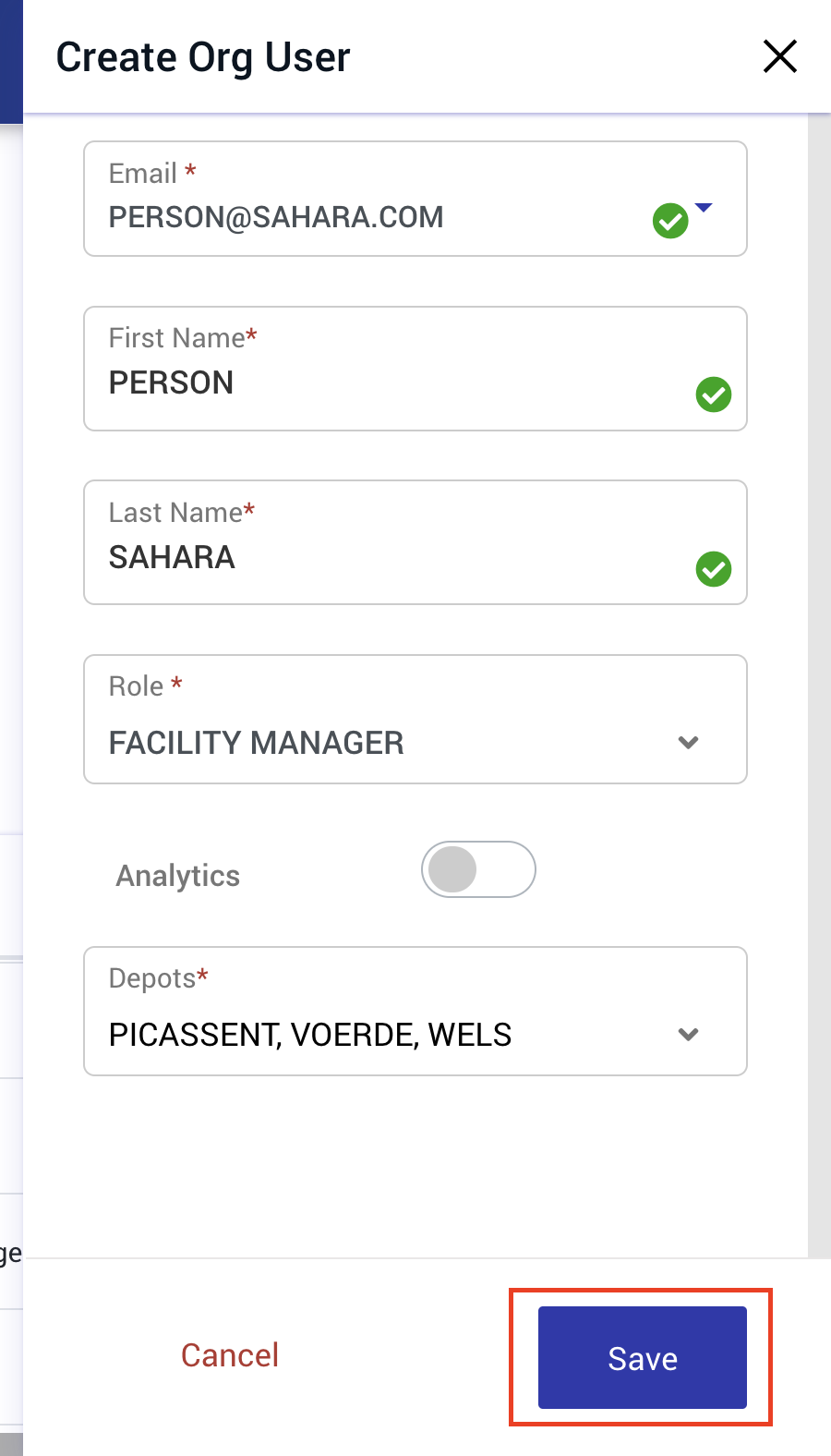Viewport: 831px width, 1456px height.
Task: Click the First Name green checkmark
Action: pyautogui.click(x=713, y=394)
